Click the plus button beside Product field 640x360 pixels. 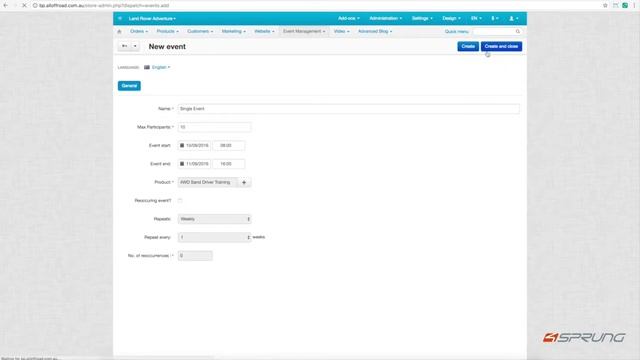244,182
